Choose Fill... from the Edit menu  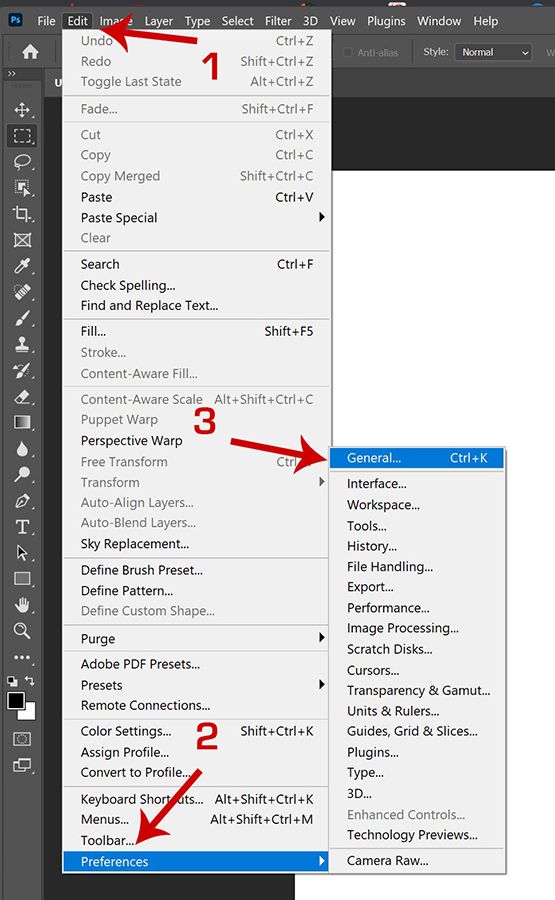196,331
